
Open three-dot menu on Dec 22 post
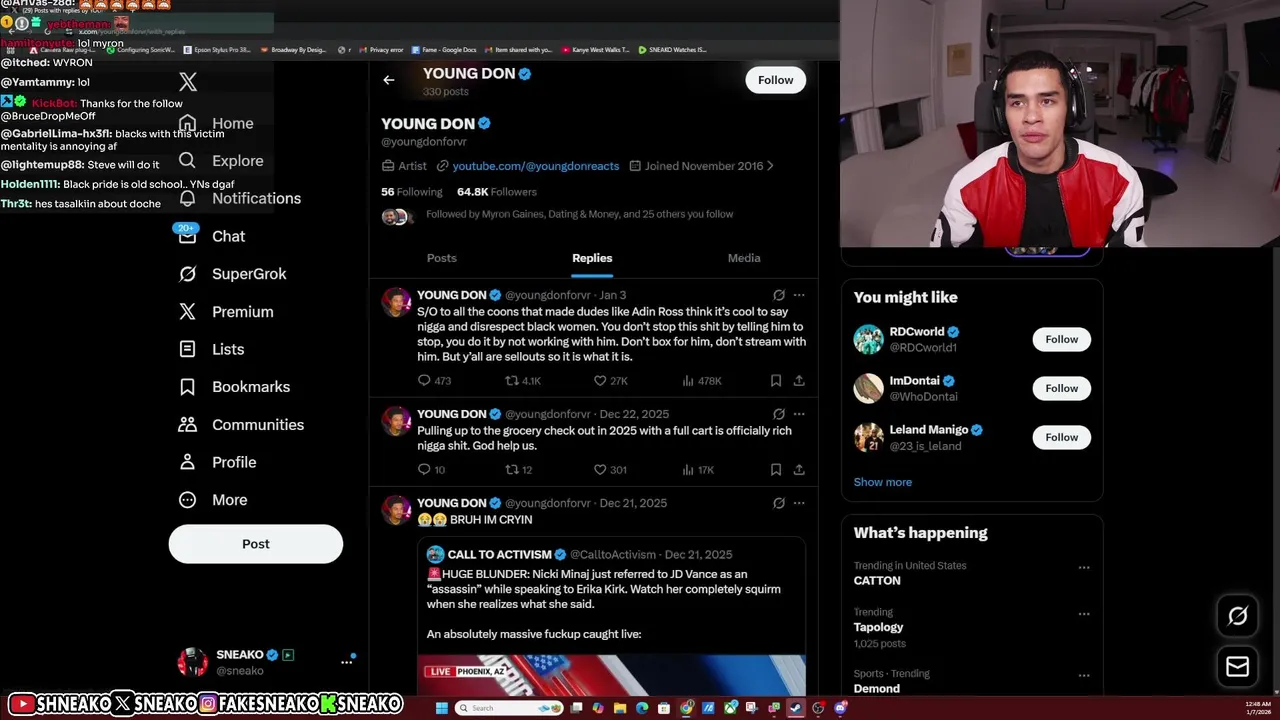pos(799,414)
